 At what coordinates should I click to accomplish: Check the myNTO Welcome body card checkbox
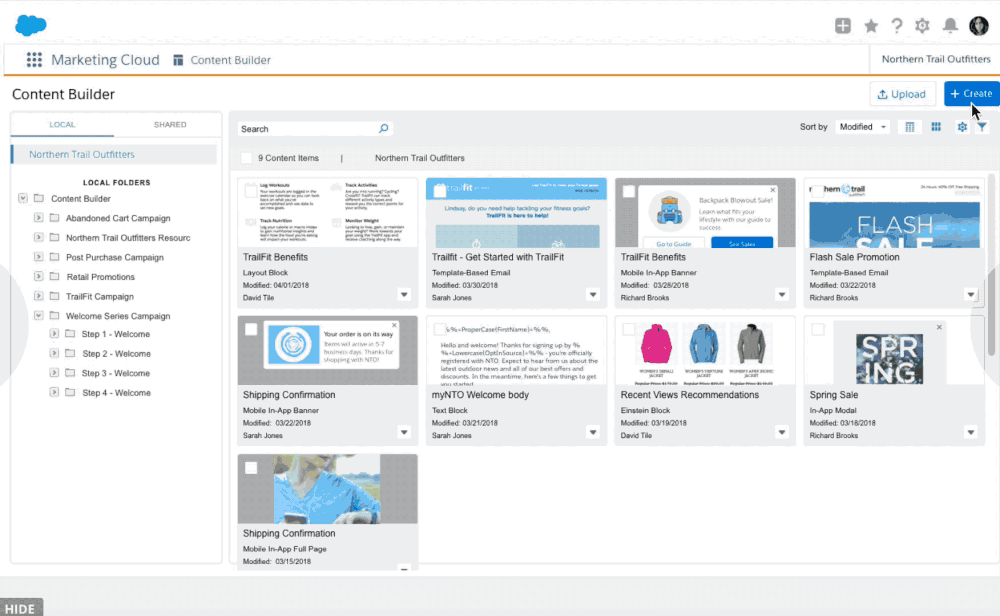pos(439,329)
